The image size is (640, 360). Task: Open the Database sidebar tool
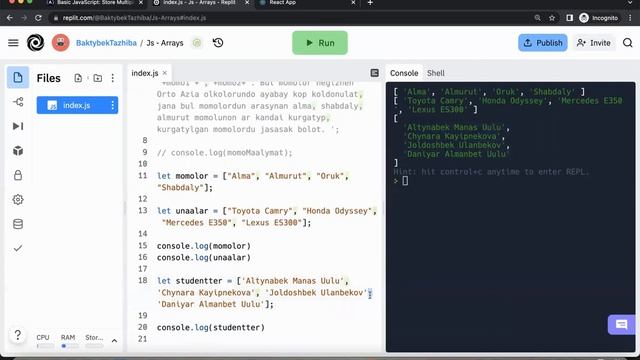18,224
